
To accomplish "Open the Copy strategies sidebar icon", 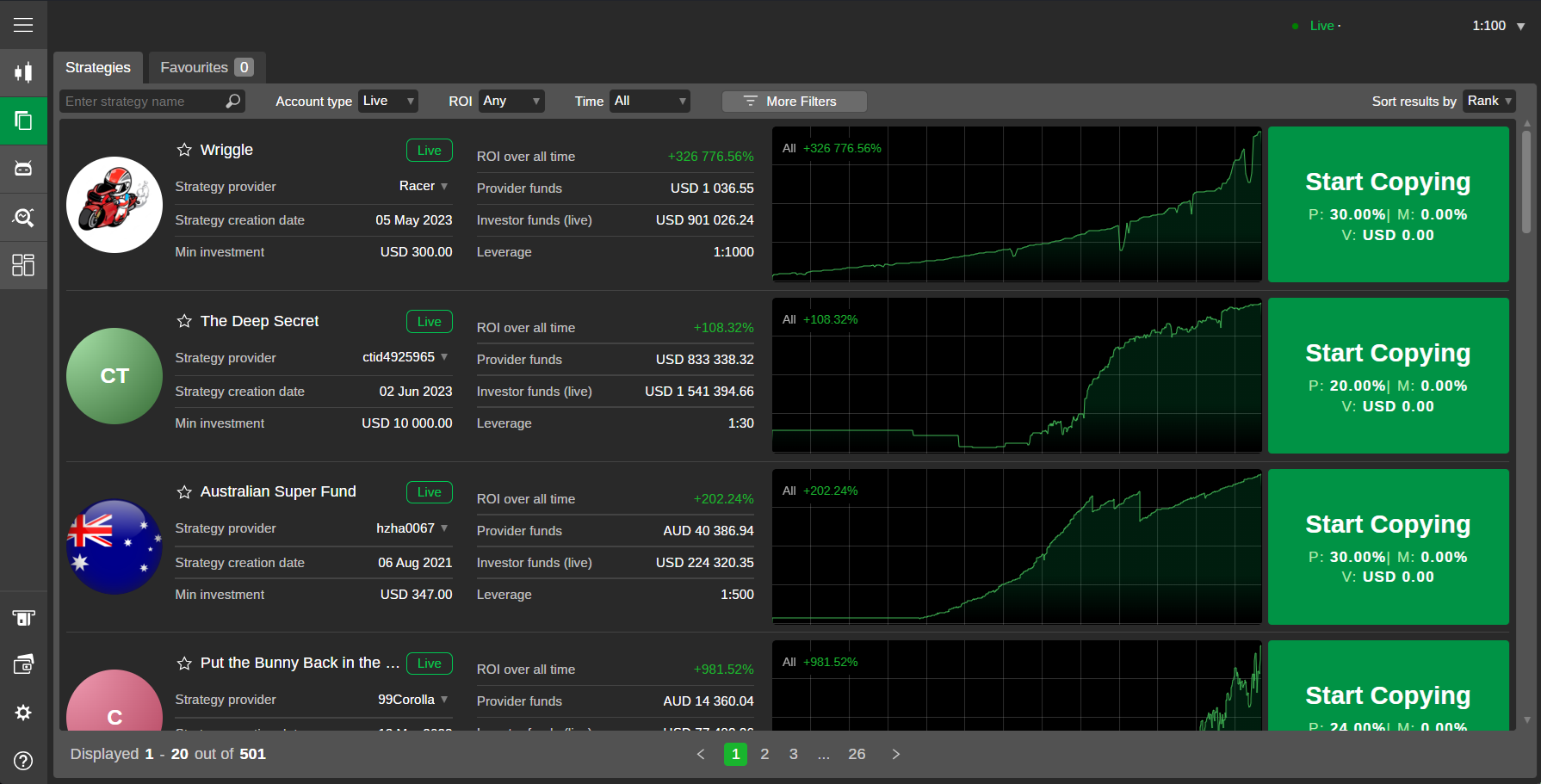I will tap(23, 120).
